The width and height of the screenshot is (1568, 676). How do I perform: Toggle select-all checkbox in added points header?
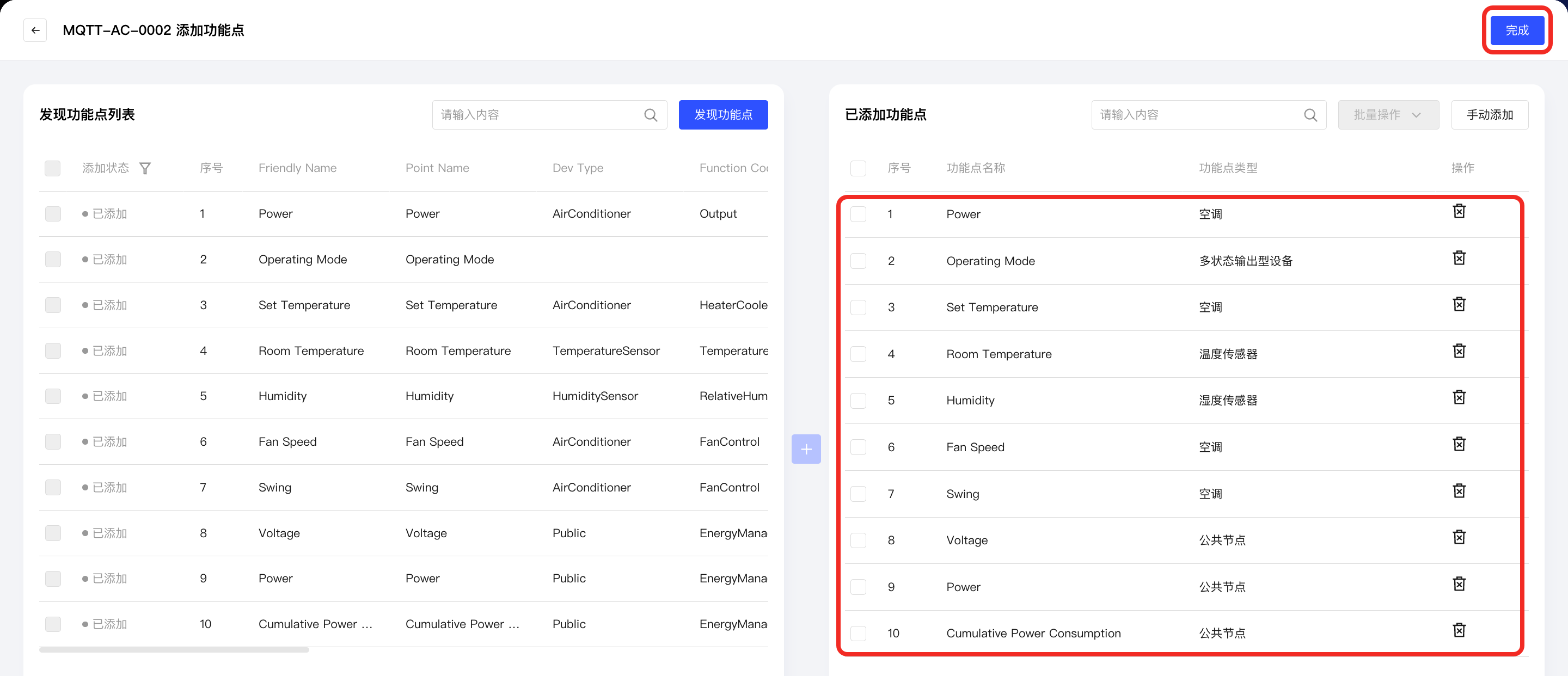click(858, 169)
